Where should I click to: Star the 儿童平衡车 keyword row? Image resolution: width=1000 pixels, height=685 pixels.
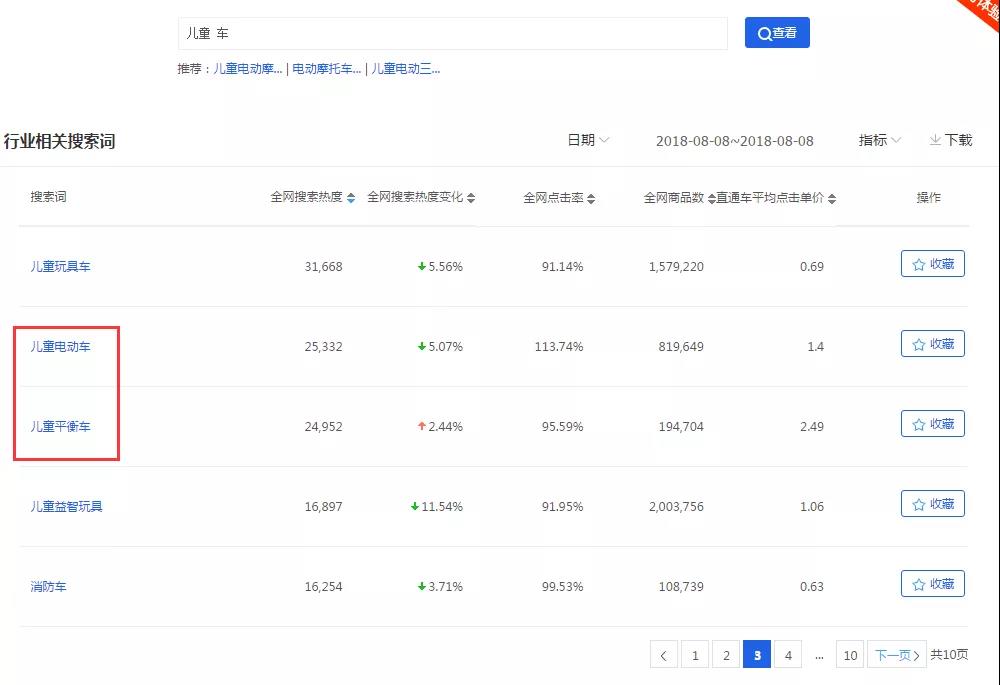(919, 423)
